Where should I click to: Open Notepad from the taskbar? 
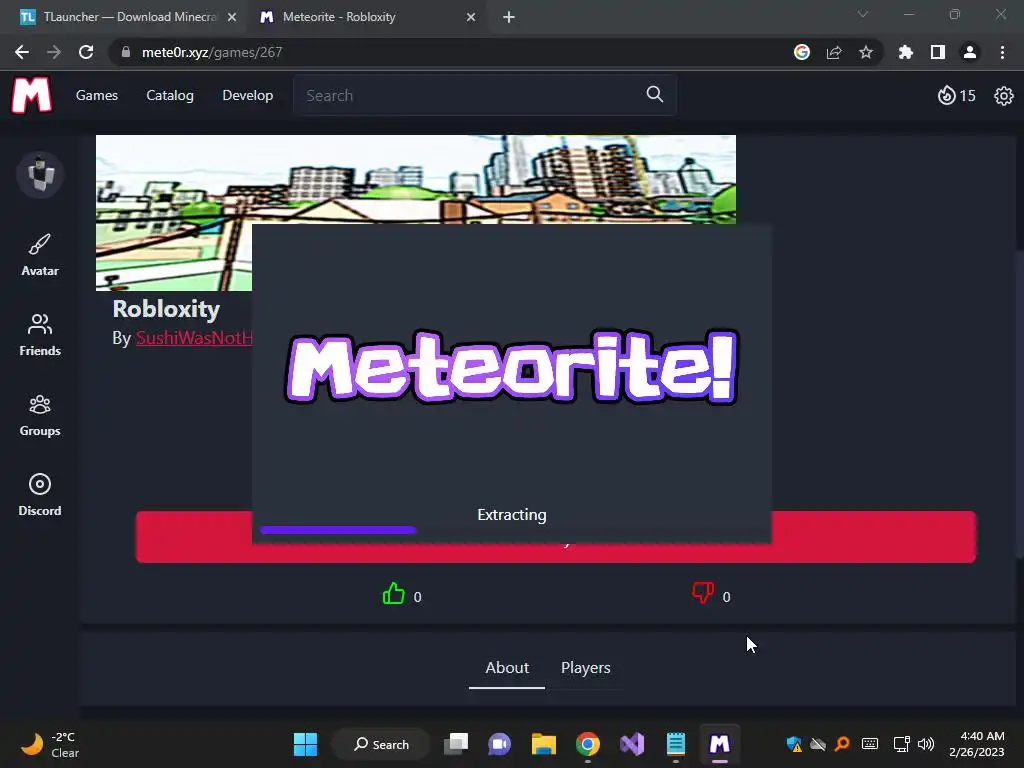click(x=675, y=744)
